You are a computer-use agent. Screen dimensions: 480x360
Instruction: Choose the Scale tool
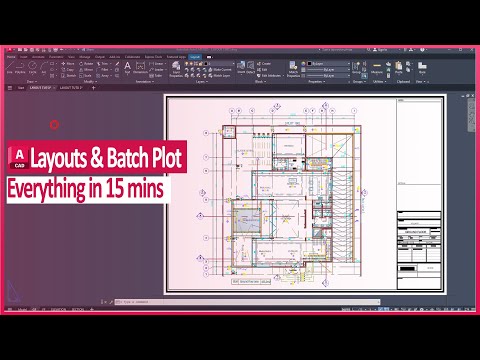86,76
